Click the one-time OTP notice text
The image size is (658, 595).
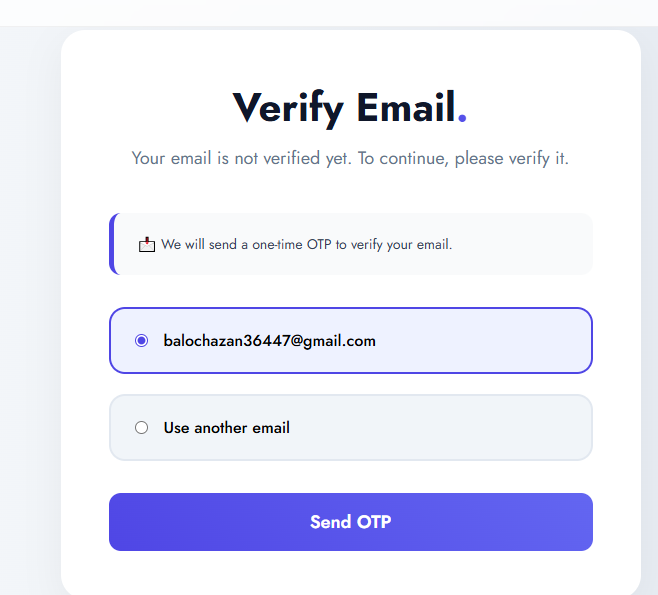(307, 244)
